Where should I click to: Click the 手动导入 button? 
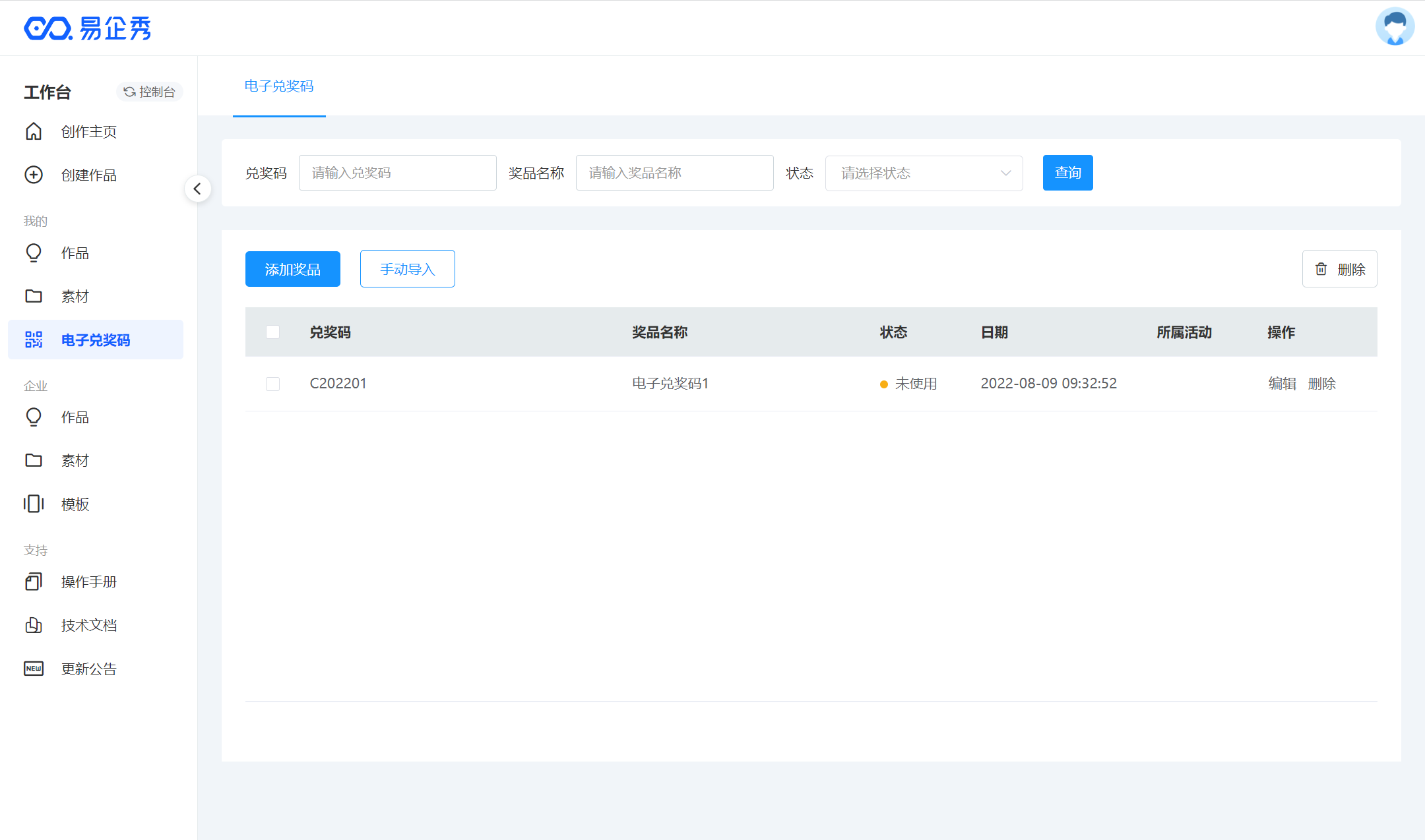pyautogui.click(x=407, y=269)
